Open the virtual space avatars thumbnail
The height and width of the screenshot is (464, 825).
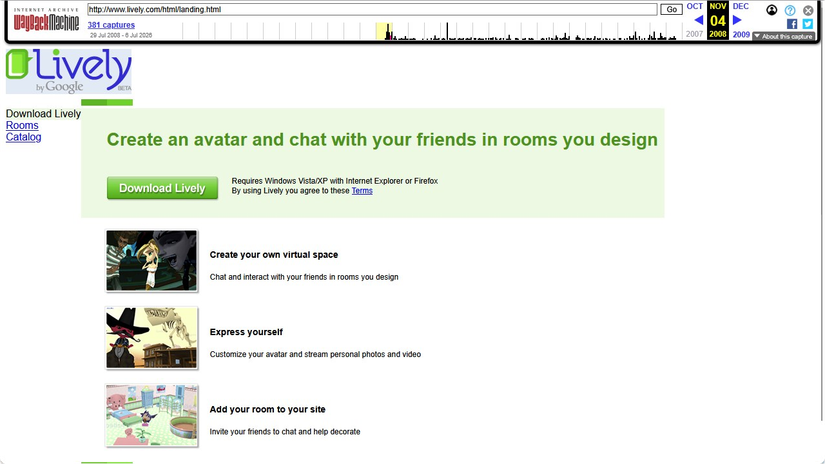[x=152, y=260]
